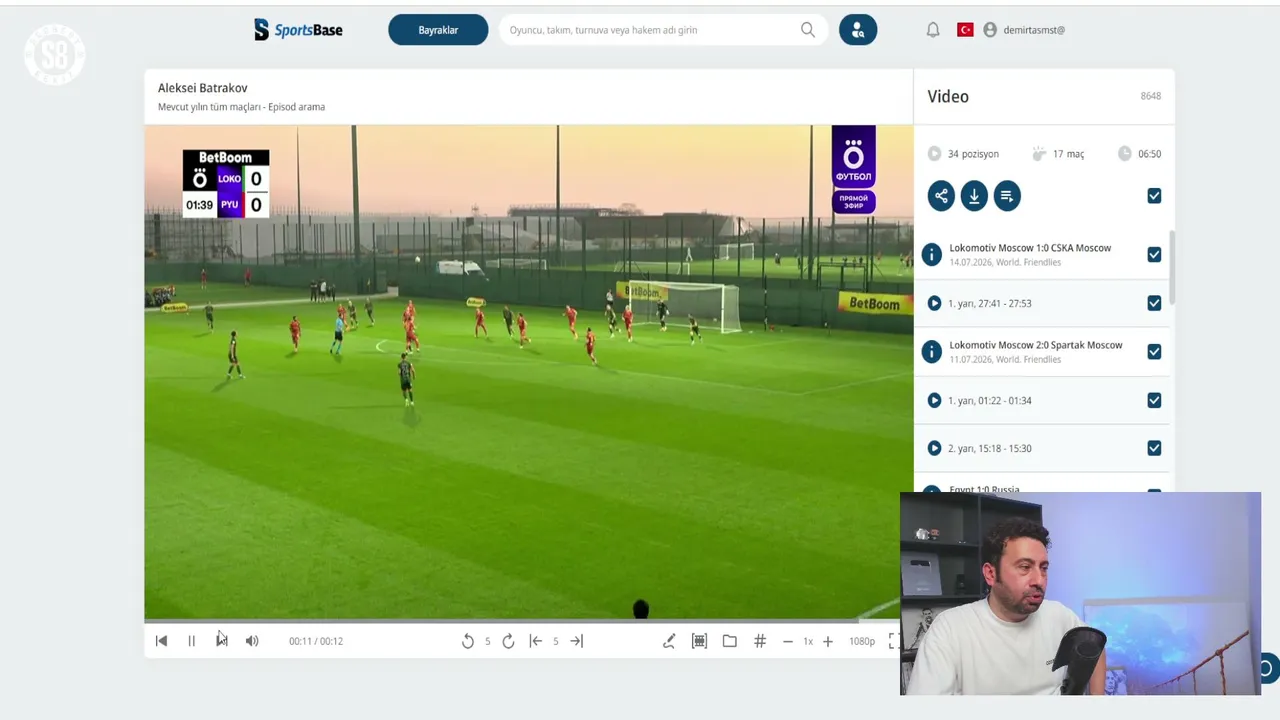Play the 2. yarı 15:18 - 15:30 clip
Screen dimensions: 1280x720
(934, 448)
